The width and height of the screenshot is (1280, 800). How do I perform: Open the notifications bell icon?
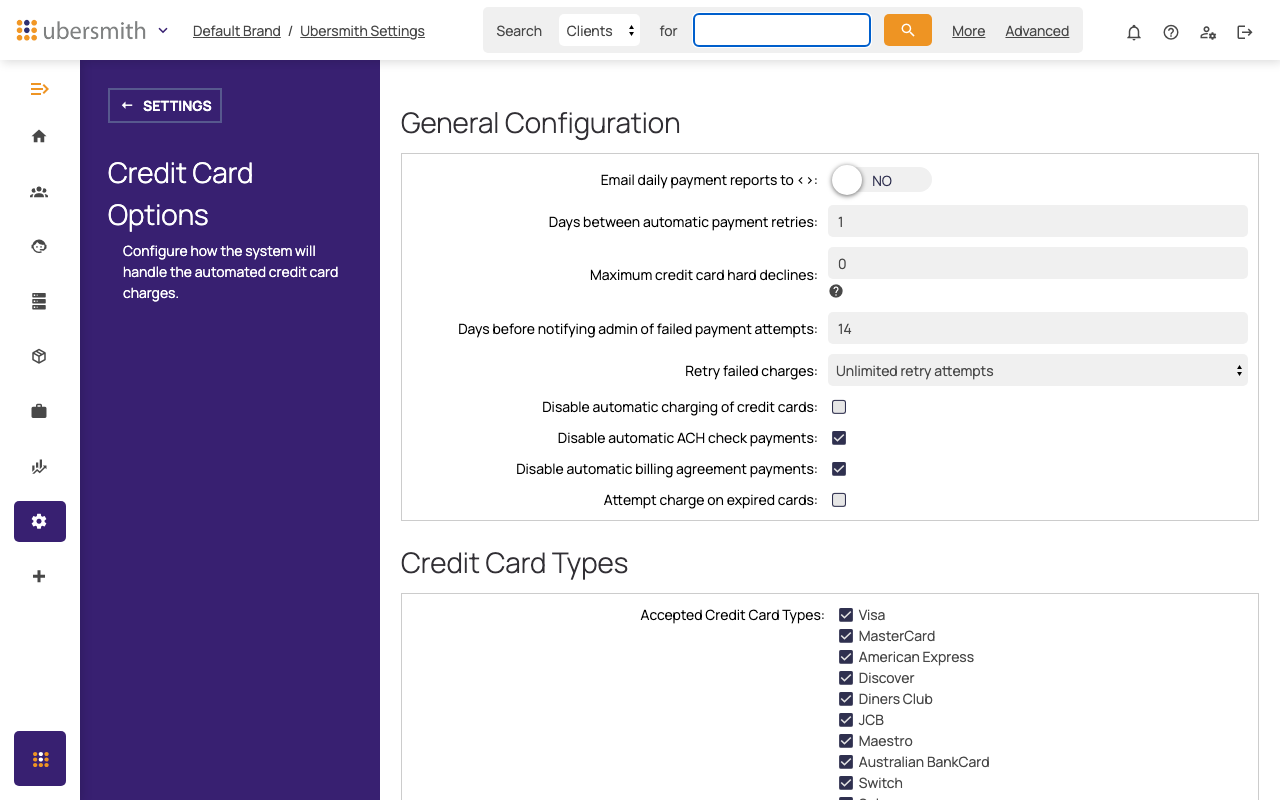tap(1134, 32)
